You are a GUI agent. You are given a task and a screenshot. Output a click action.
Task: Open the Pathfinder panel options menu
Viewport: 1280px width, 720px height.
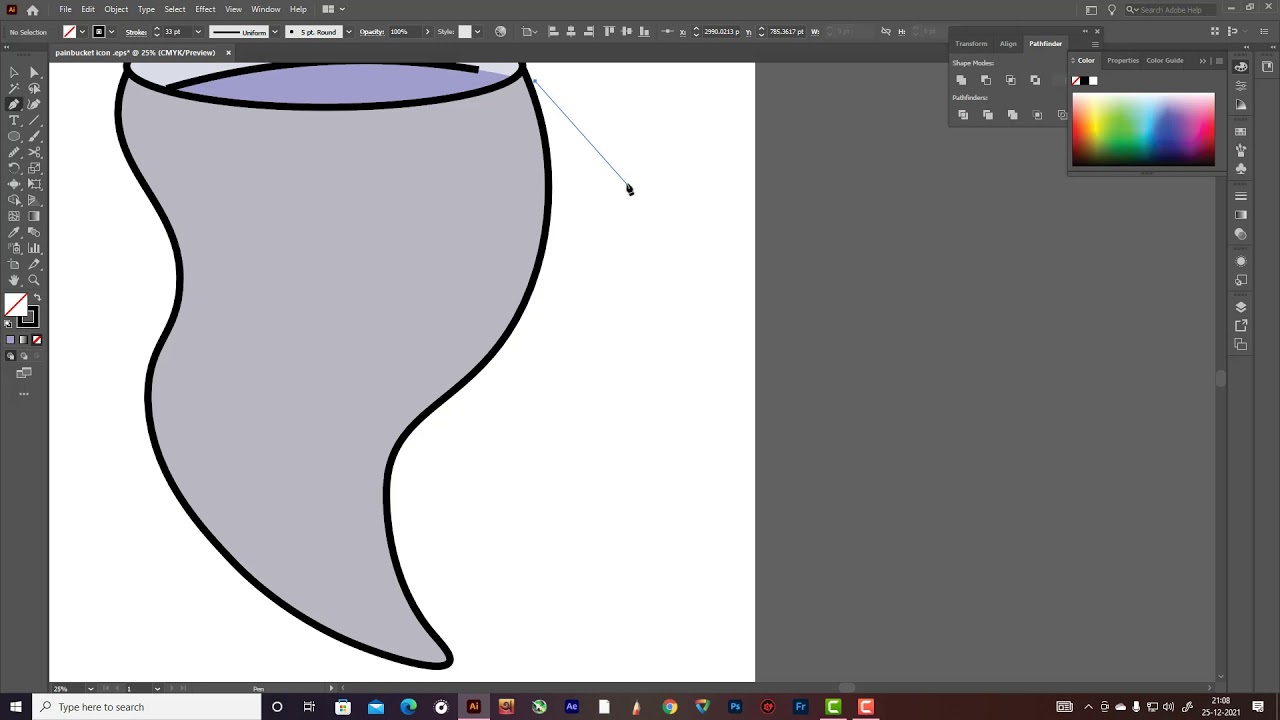click(1095, 44)
